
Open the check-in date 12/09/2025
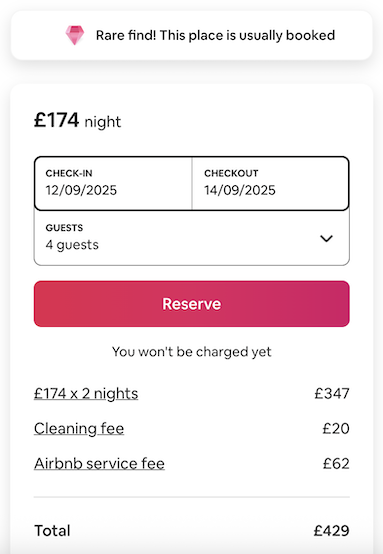[x=113, y=183]
